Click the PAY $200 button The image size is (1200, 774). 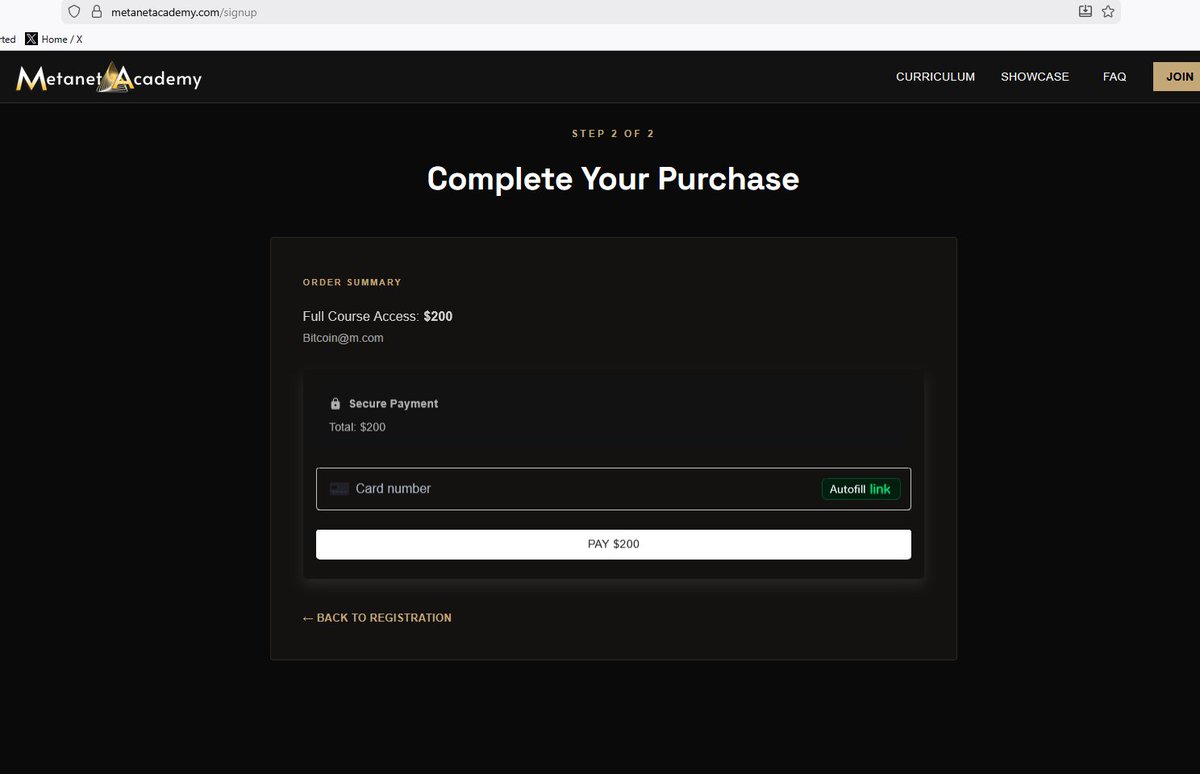613,544
